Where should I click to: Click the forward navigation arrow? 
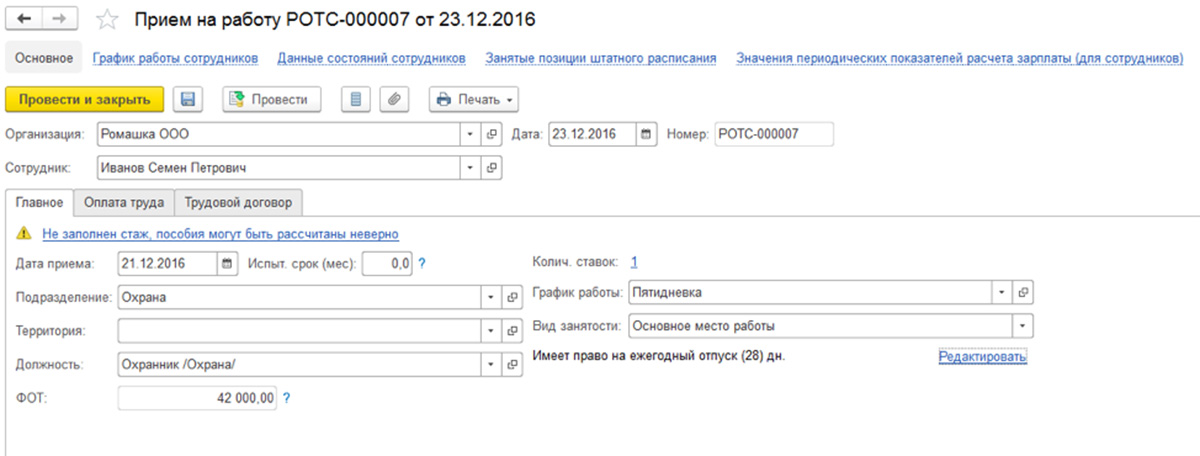point(59,20)
